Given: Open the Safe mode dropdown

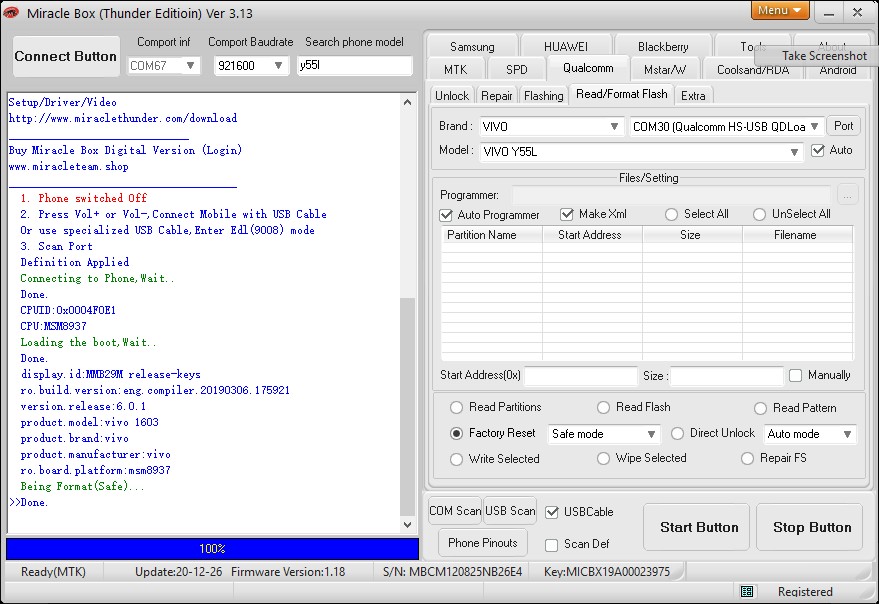Looking at the screenshot, I should coord(604,434).
